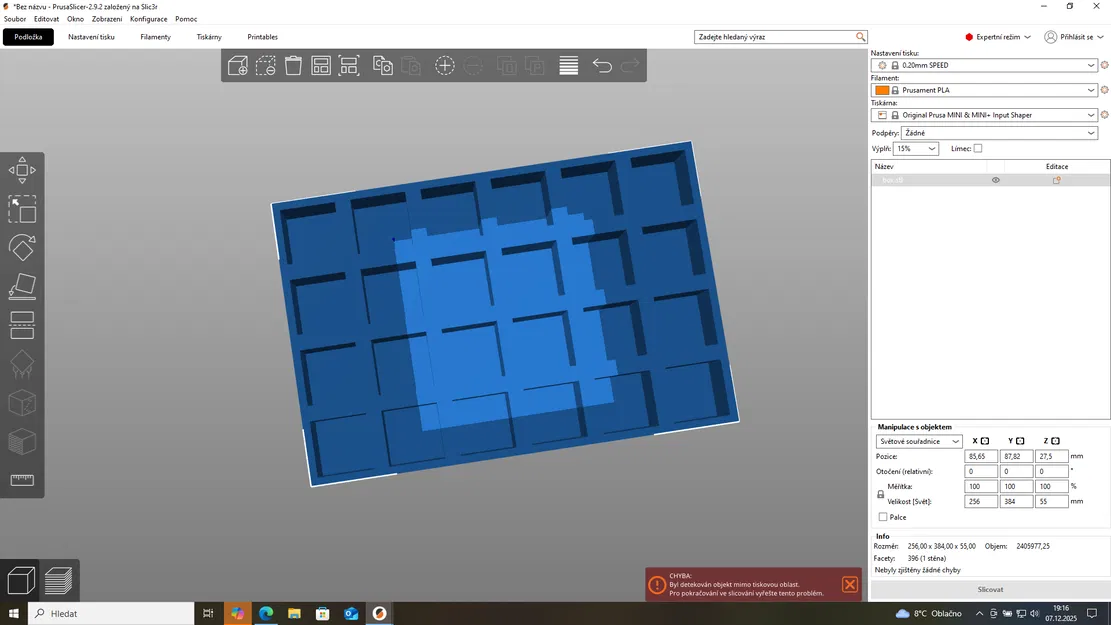The image size is (1111, 625).
Task: Click the Arrange selection icon
Action: click(x=349, y=65)
